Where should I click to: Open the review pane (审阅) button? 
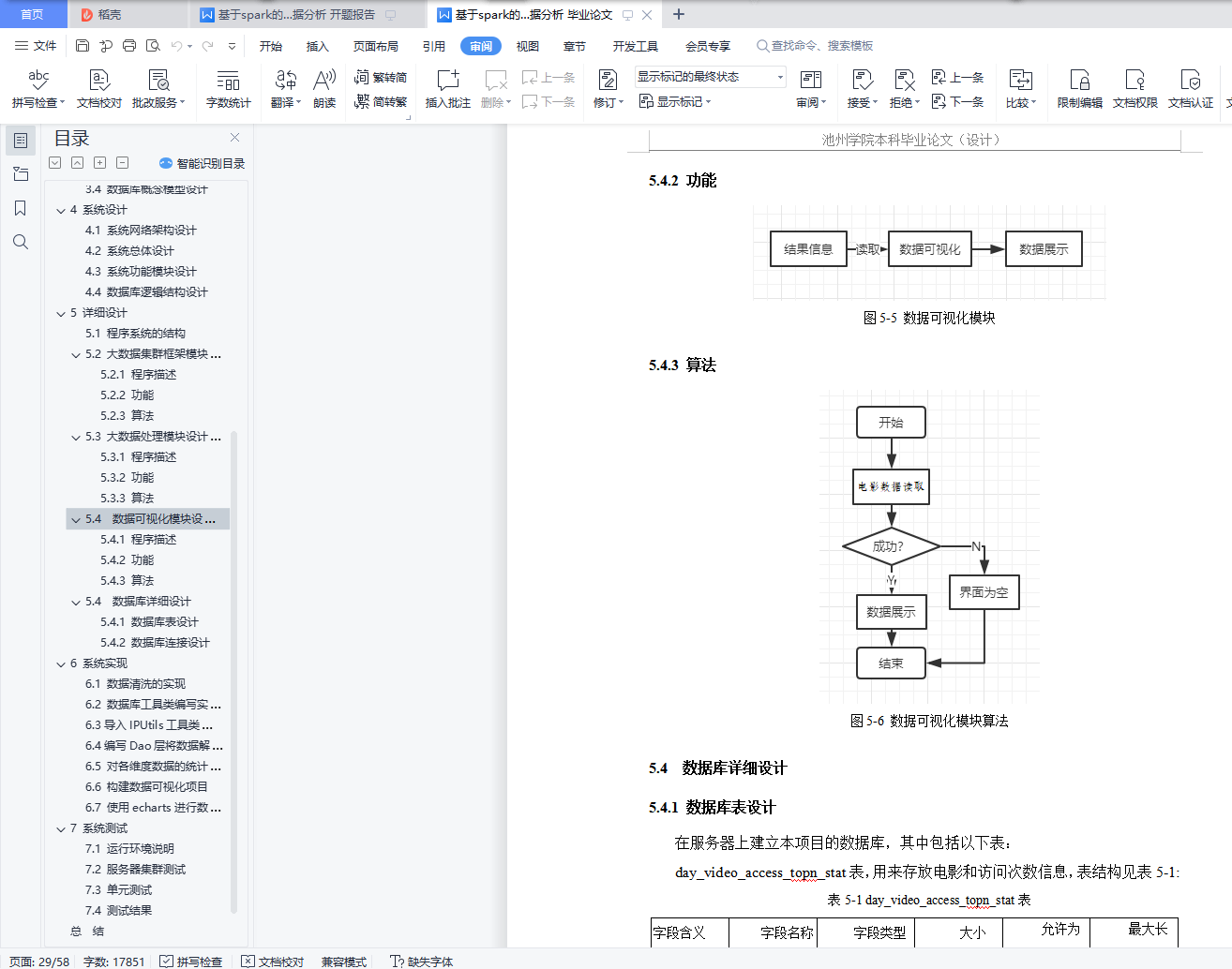811,89
